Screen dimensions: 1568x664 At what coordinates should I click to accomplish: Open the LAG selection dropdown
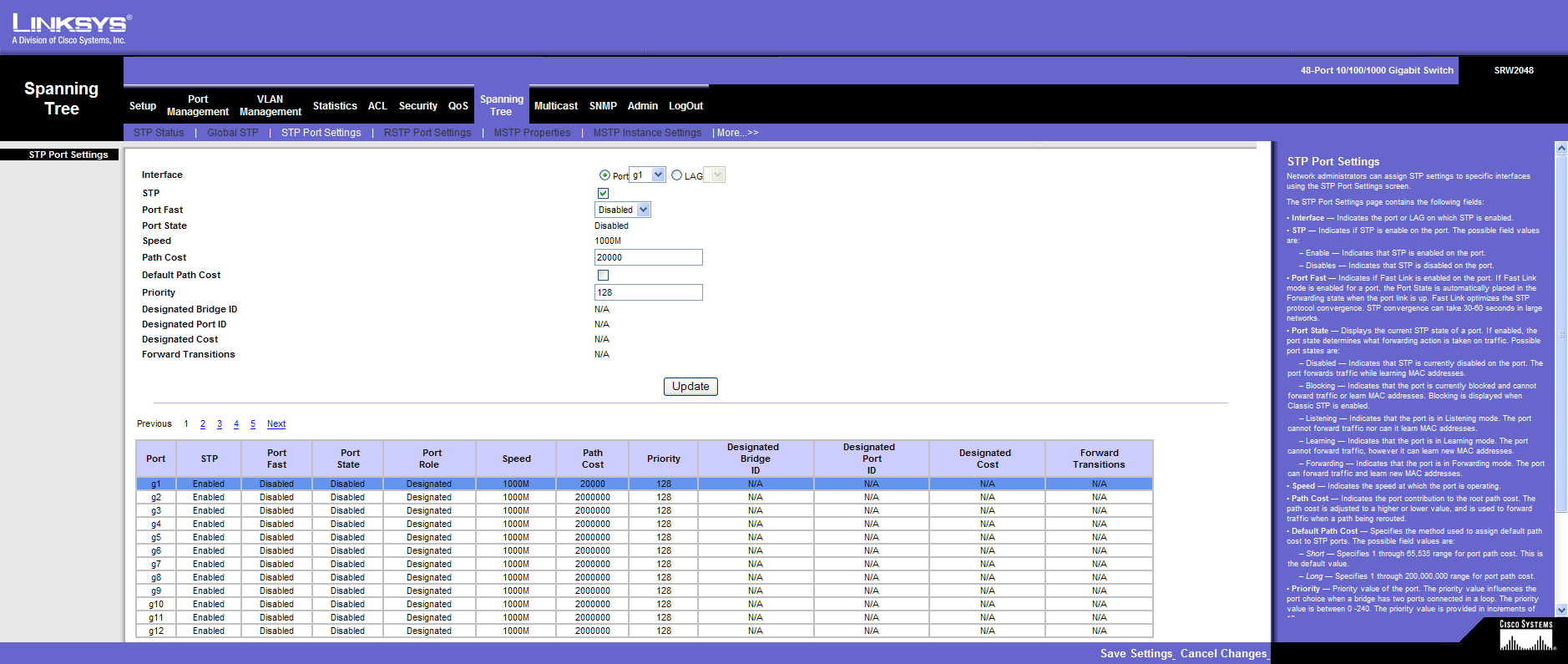(x=715, y=175)
